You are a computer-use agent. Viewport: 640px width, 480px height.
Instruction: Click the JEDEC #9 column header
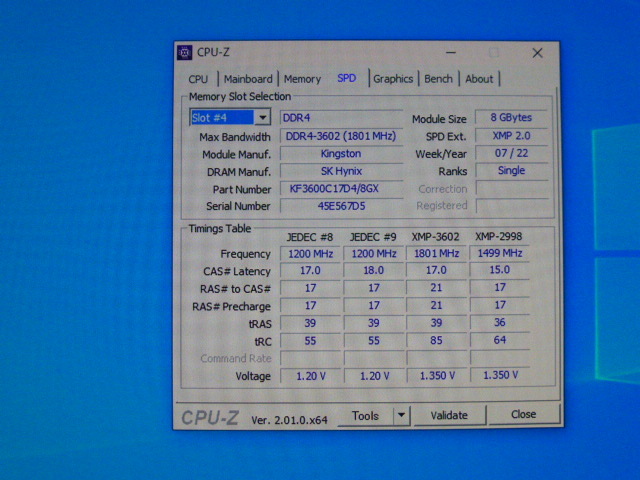(373, 237)
